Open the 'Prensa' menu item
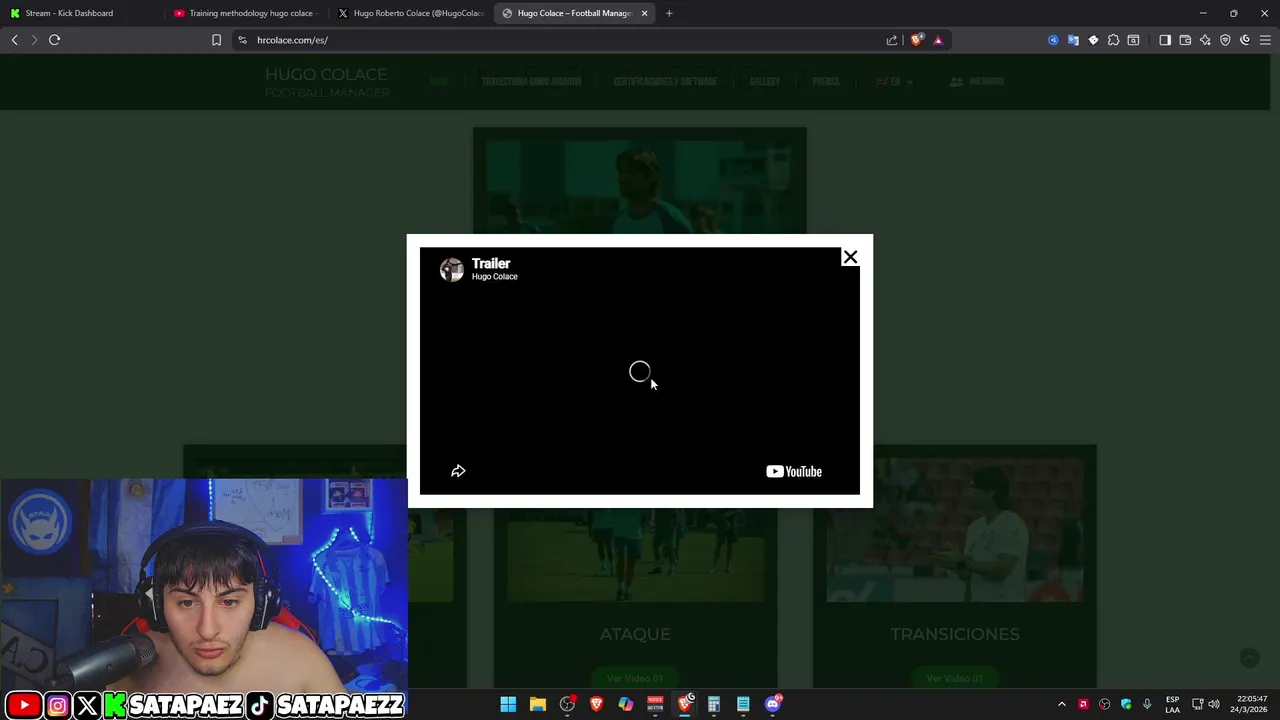Image resolution: width=1280 pixels, height=720 pixels. (826, 82)
